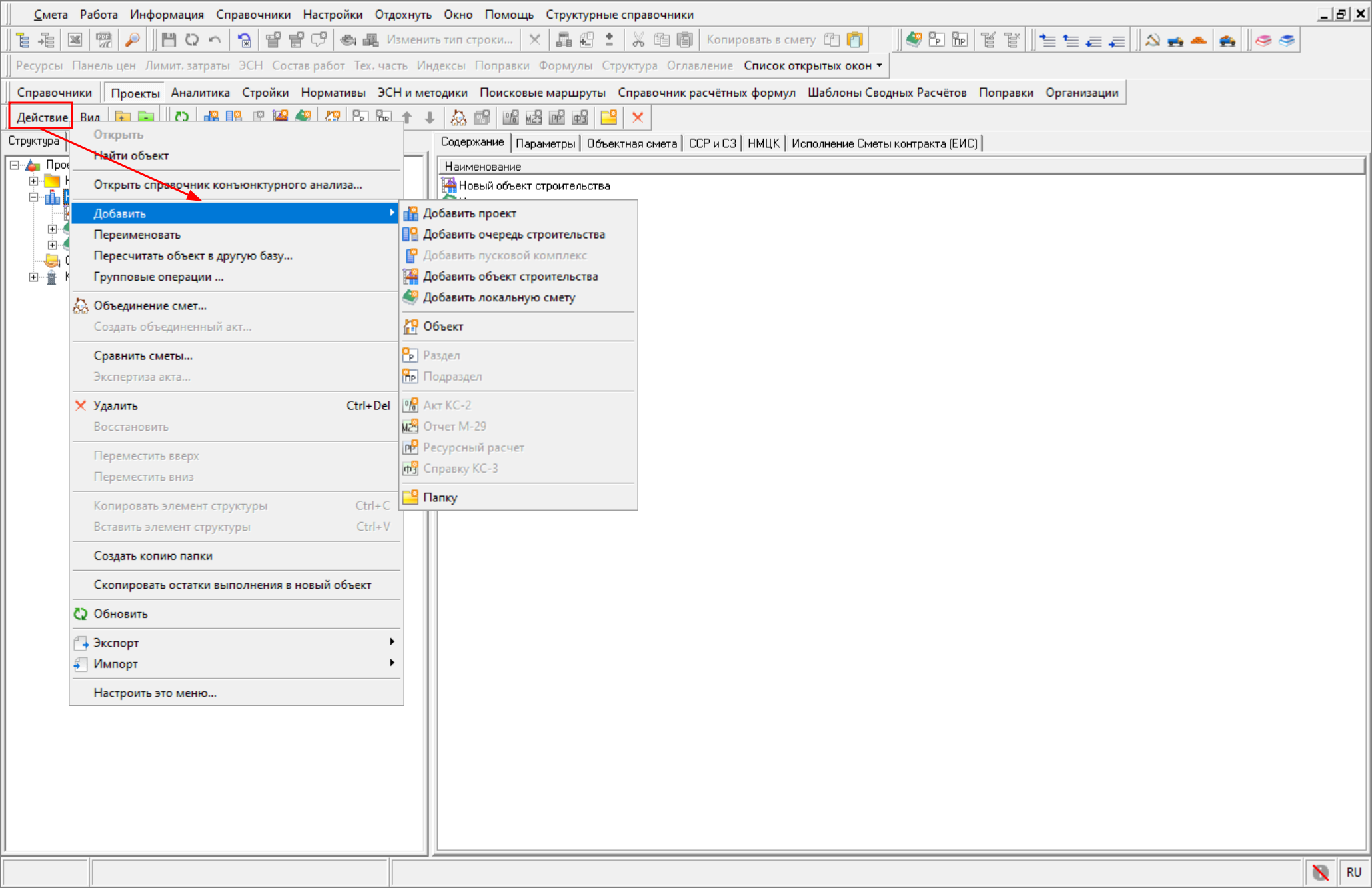The width and height of the screenshot is (1372, 888).
Task: Click the scissors Cut icon
Action: coord(638,40)
